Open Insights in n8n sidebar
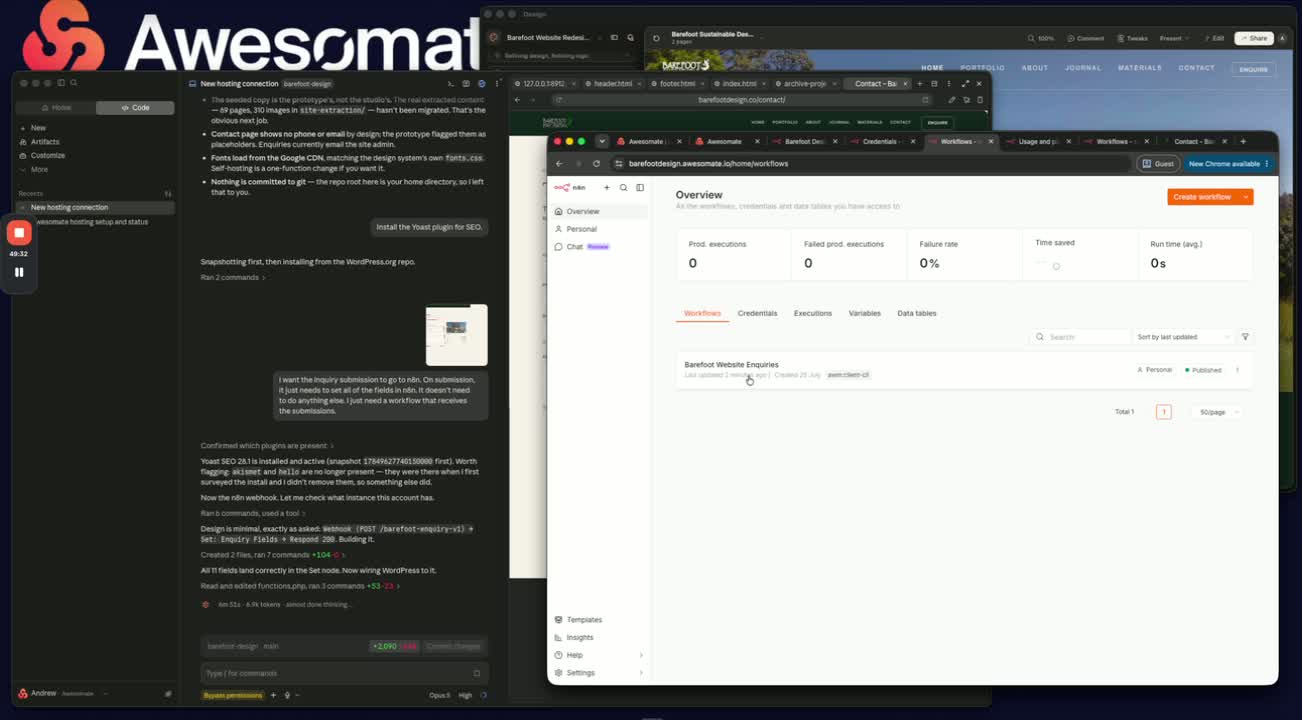The image size is (1302, 720). 599,637
